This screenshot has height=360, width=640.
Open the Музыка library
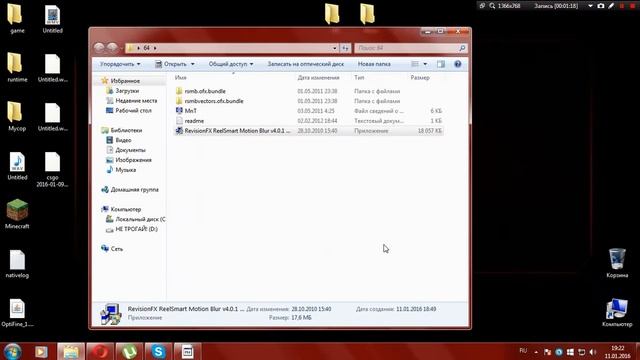pos(125,170)
